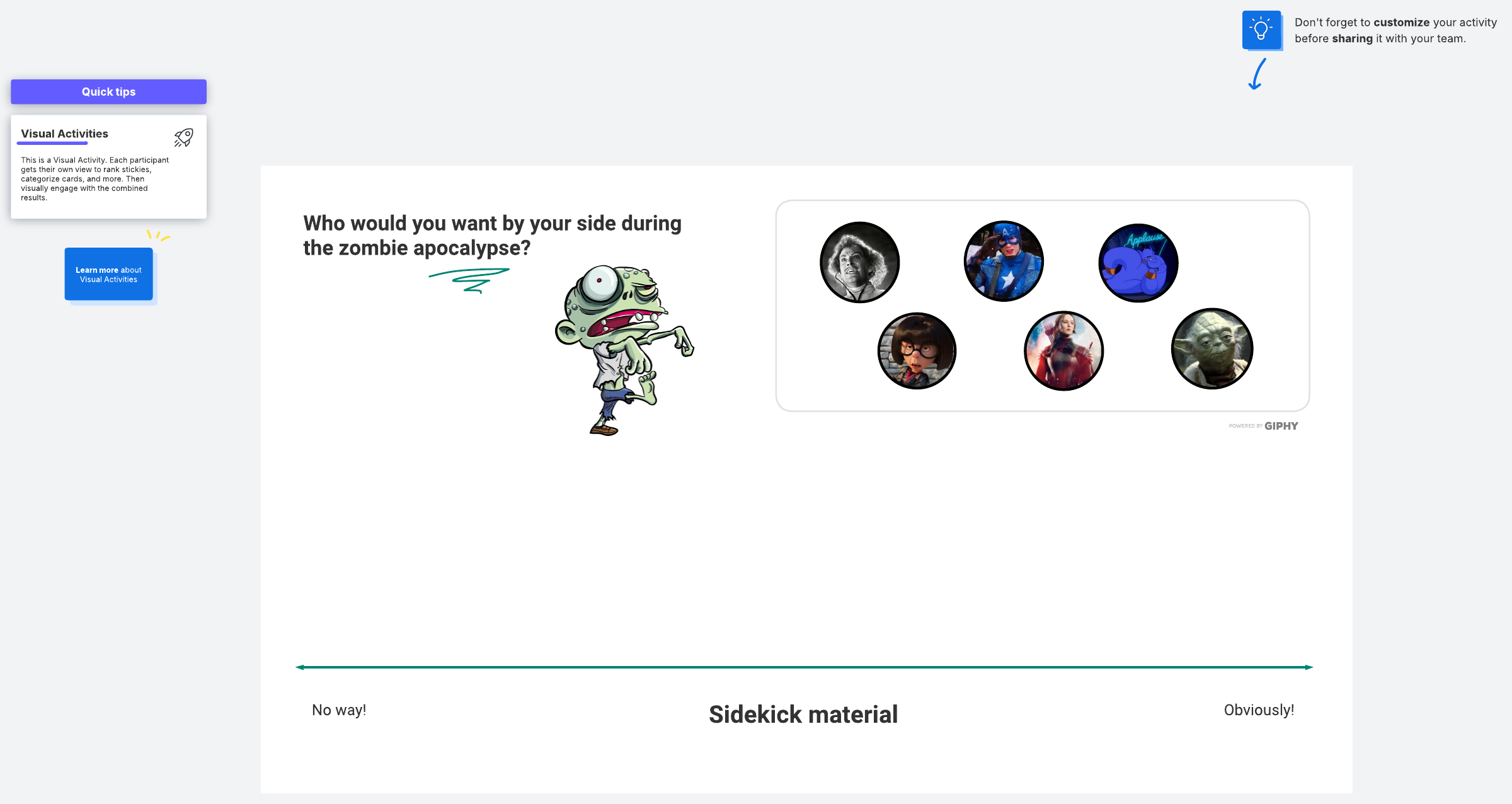Click the 'Obviously!' scale label
The image size is (1512, 804).
coord(1259,710)
